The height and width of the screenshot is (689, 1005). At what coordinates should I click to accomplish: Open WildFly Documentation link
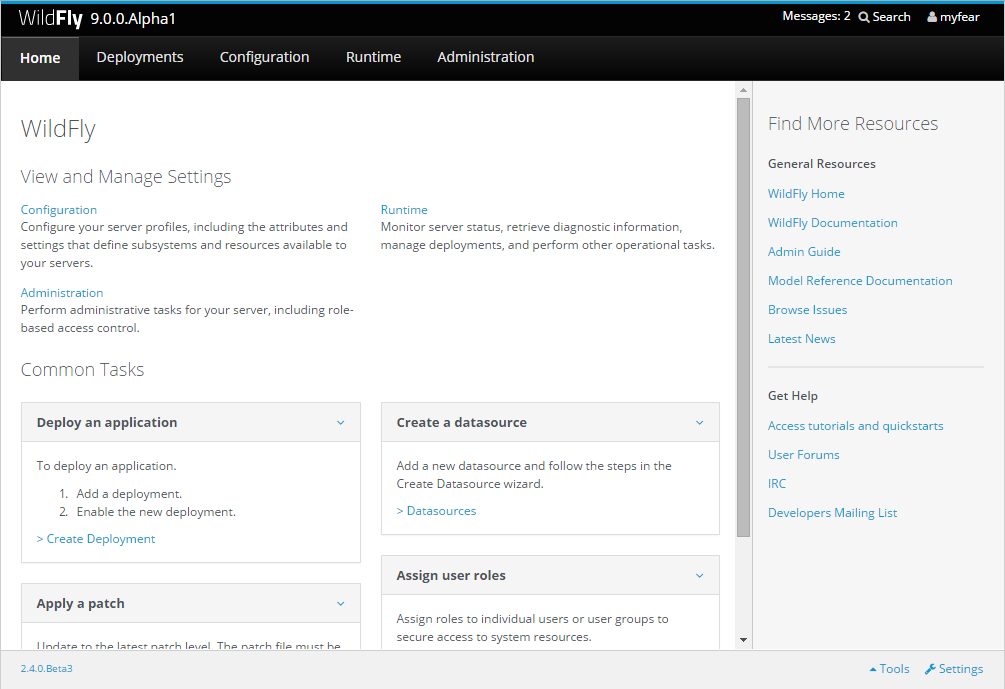coord(832,223)
